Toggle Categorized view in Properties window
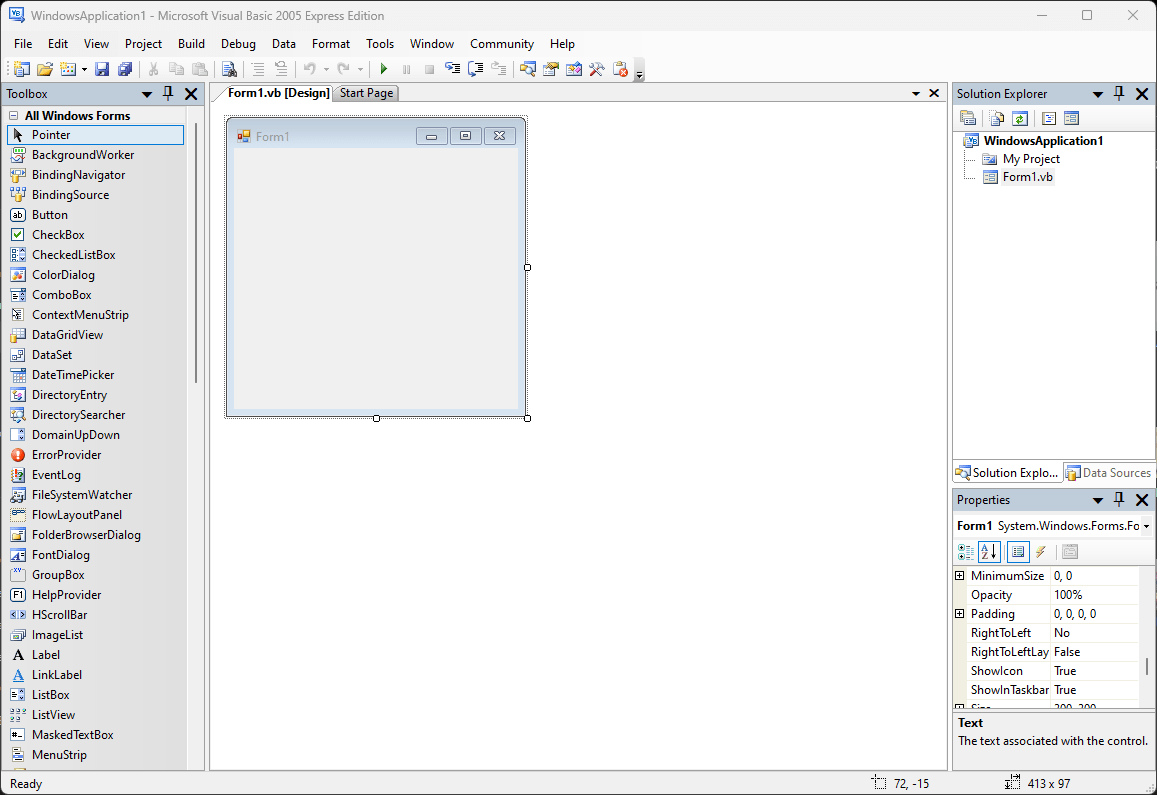The image size is (1157, 795). [965, 551]
